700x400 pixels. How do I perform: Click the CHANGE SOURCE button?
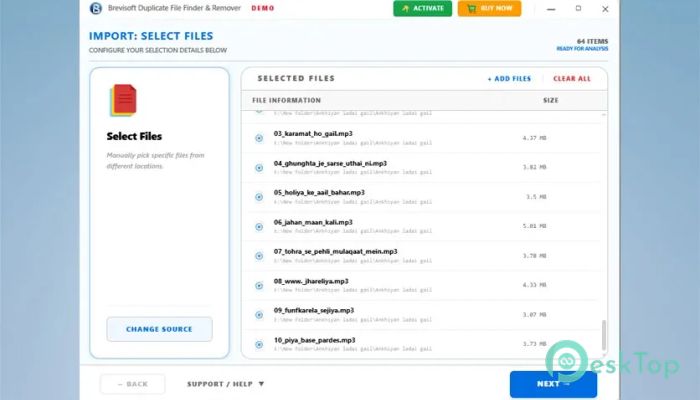pyautogui.click(x=159, y=329)
